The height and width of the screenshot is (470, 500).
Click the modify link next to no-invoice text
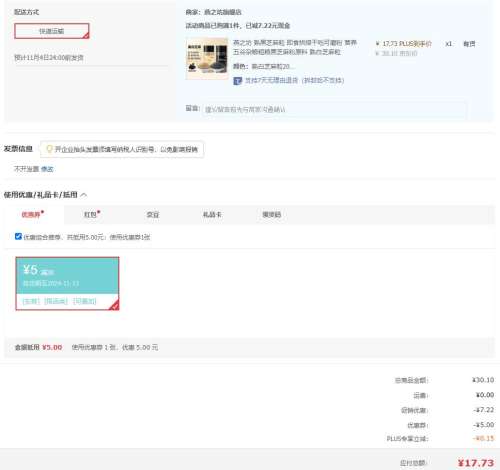tap(47, 169)
